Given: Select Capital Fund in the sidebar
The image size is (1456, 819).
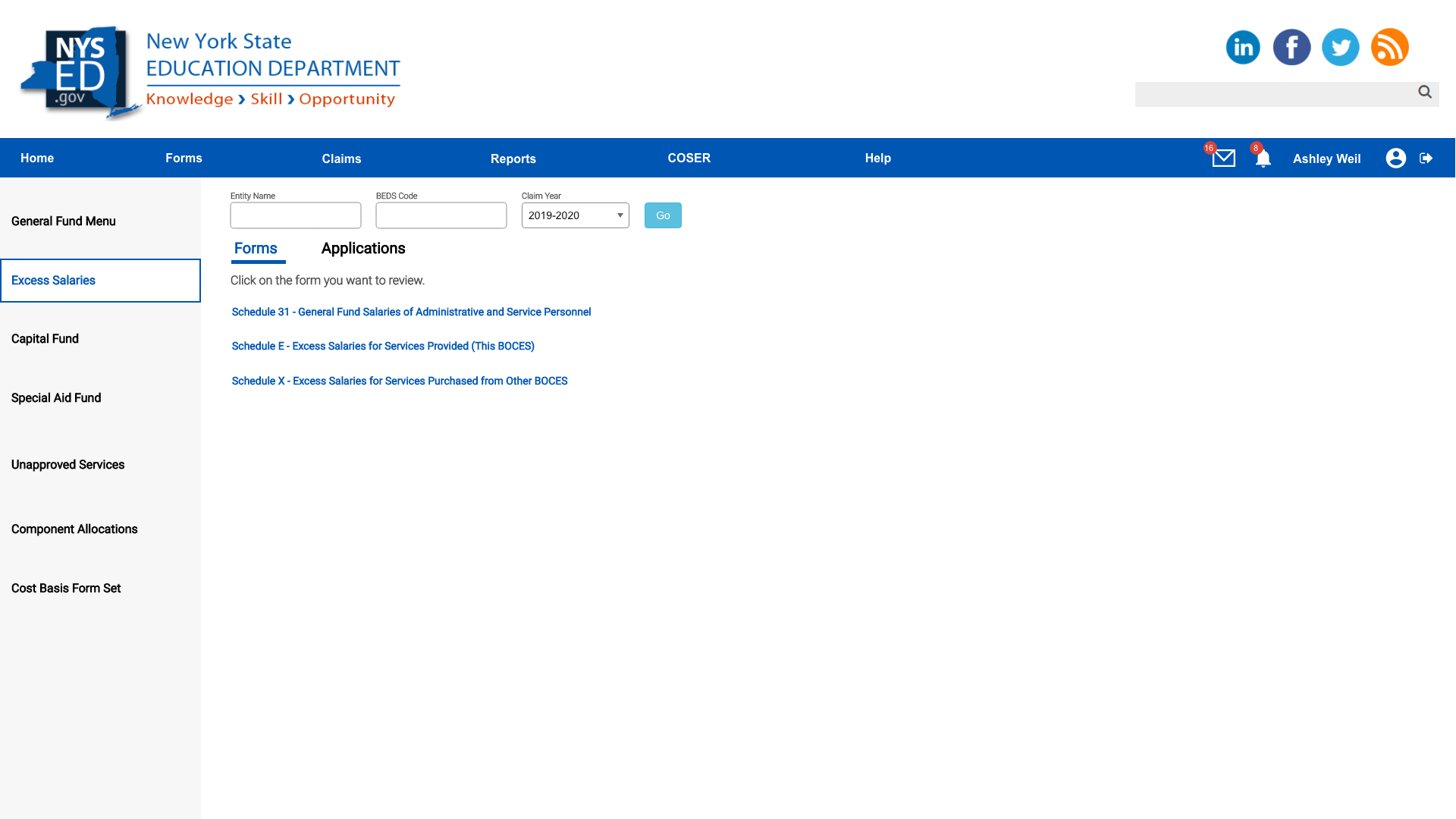Looking at the screenshot, I should pos(45,339).
